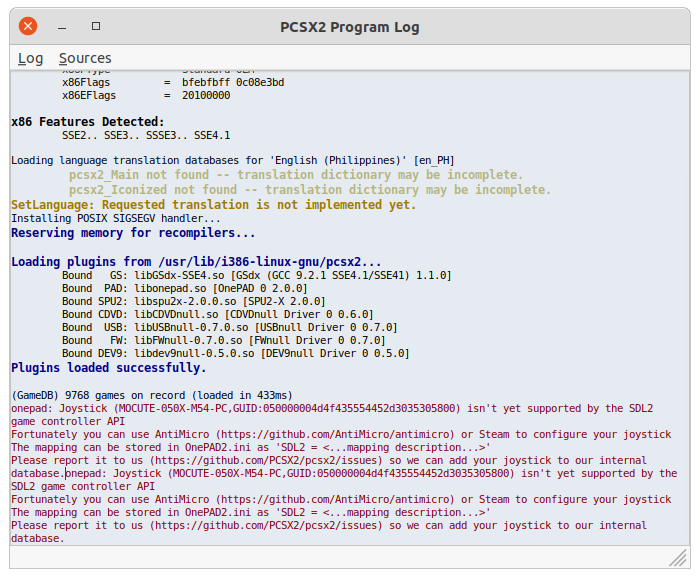Click the 'SSE2.. SSE3.. SSSE3.. SSE4.1' line

point(146,135)
